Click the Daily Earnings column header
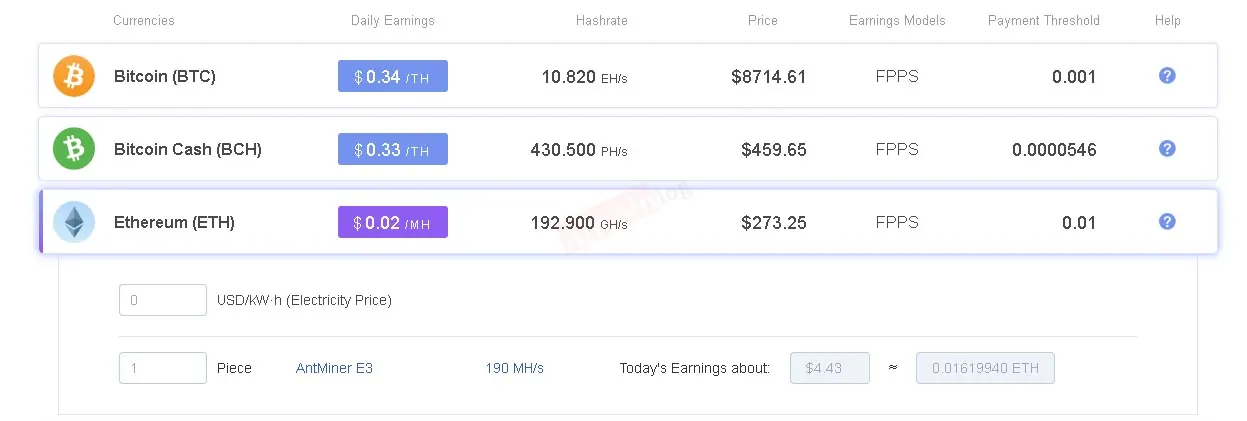1247x421 pixels. (393, 20)
